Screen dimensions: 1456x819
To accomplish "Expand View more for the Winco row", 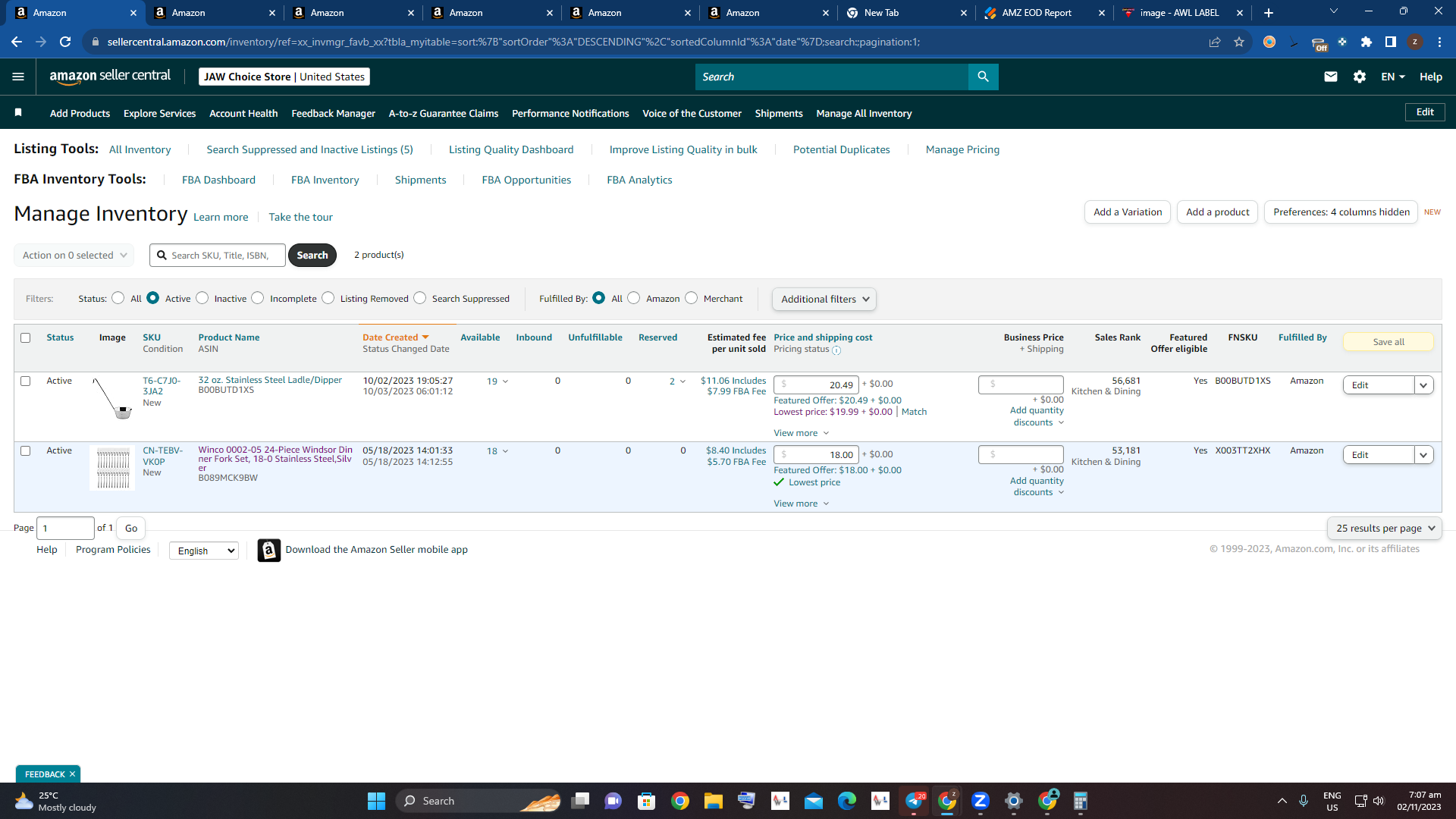I will tap(802, 504).
